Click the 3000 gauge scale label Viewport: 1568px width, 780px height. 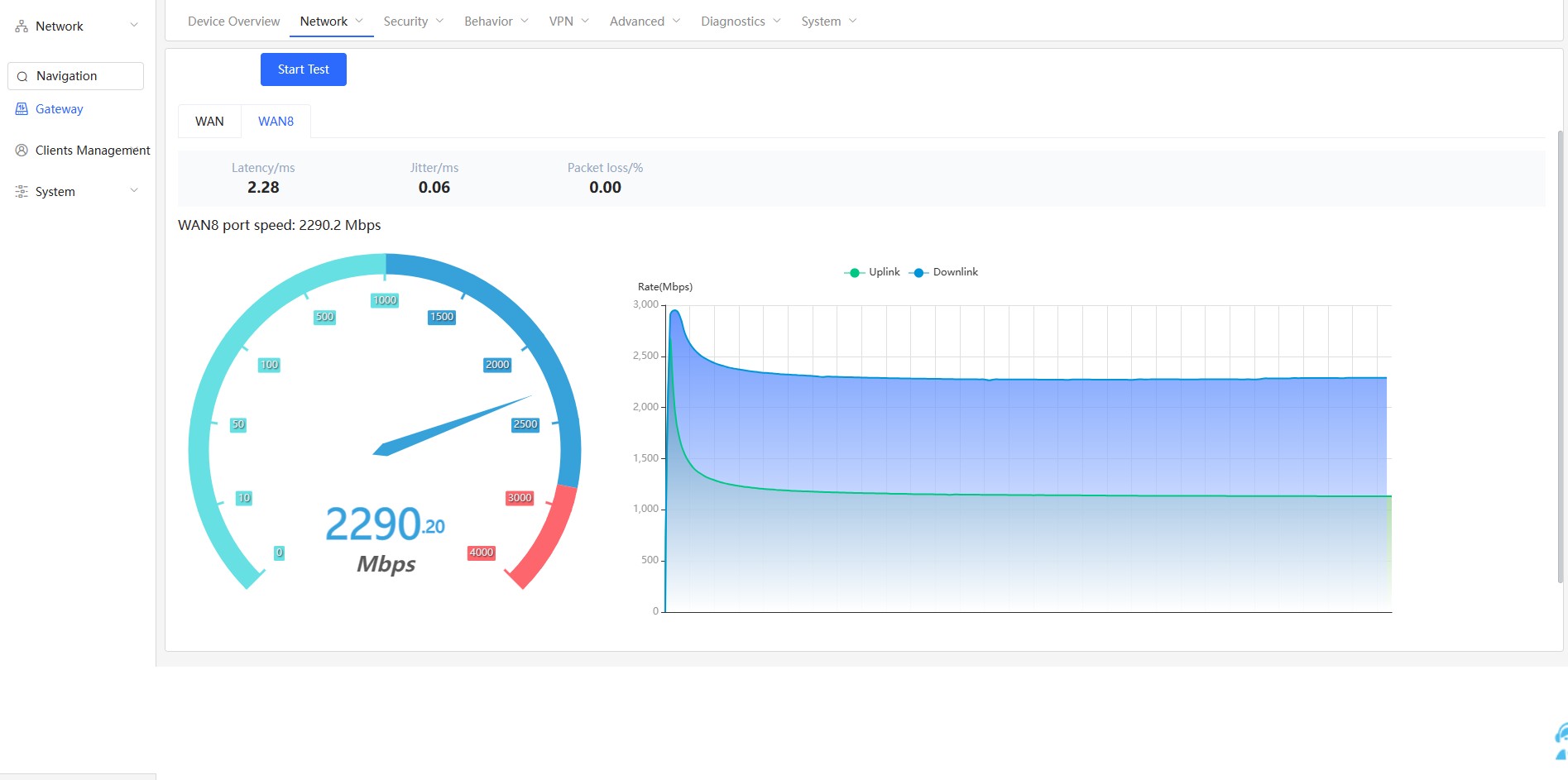(x=520, y=498)
